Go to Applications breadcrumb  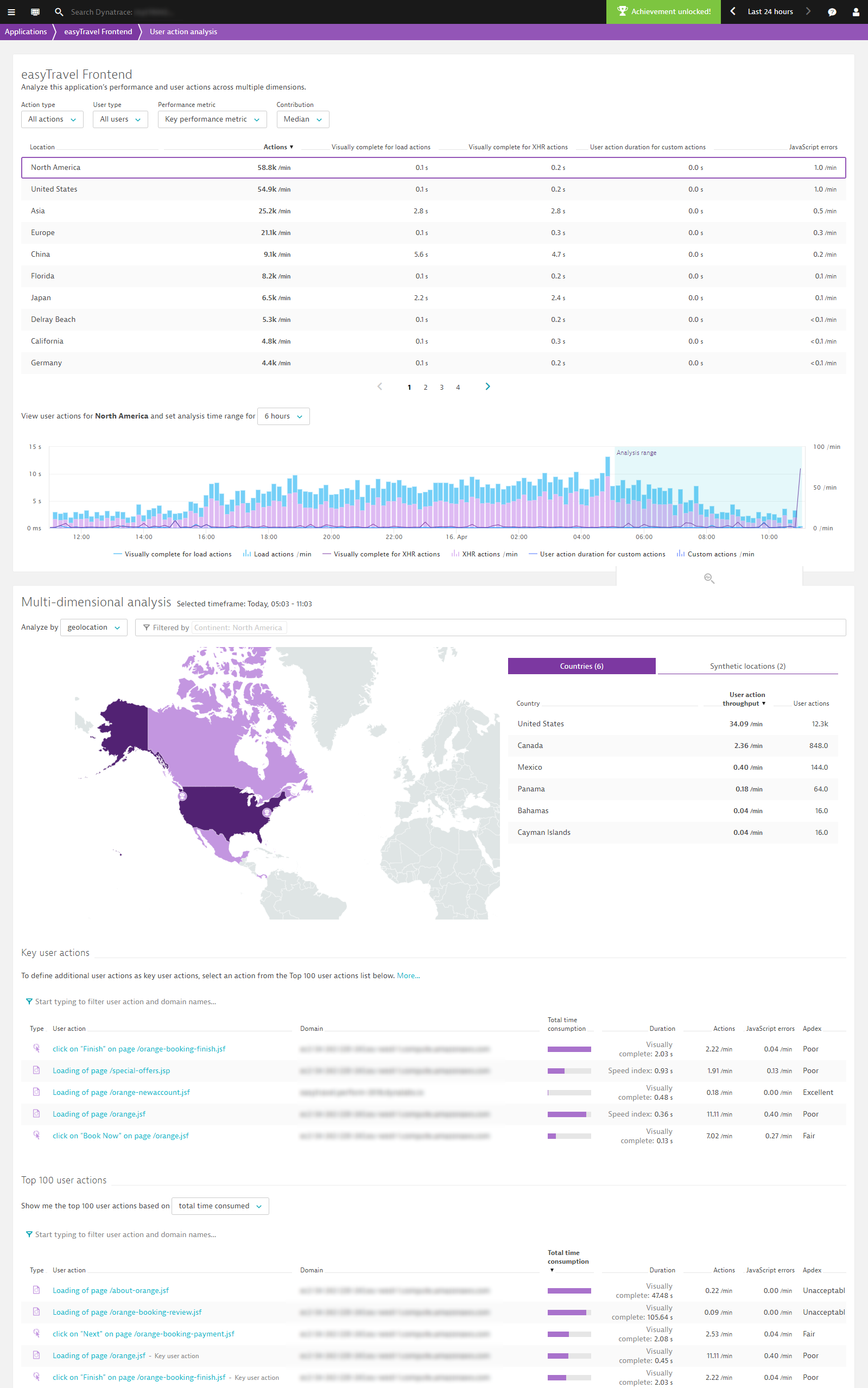click(x=26, y=31)
